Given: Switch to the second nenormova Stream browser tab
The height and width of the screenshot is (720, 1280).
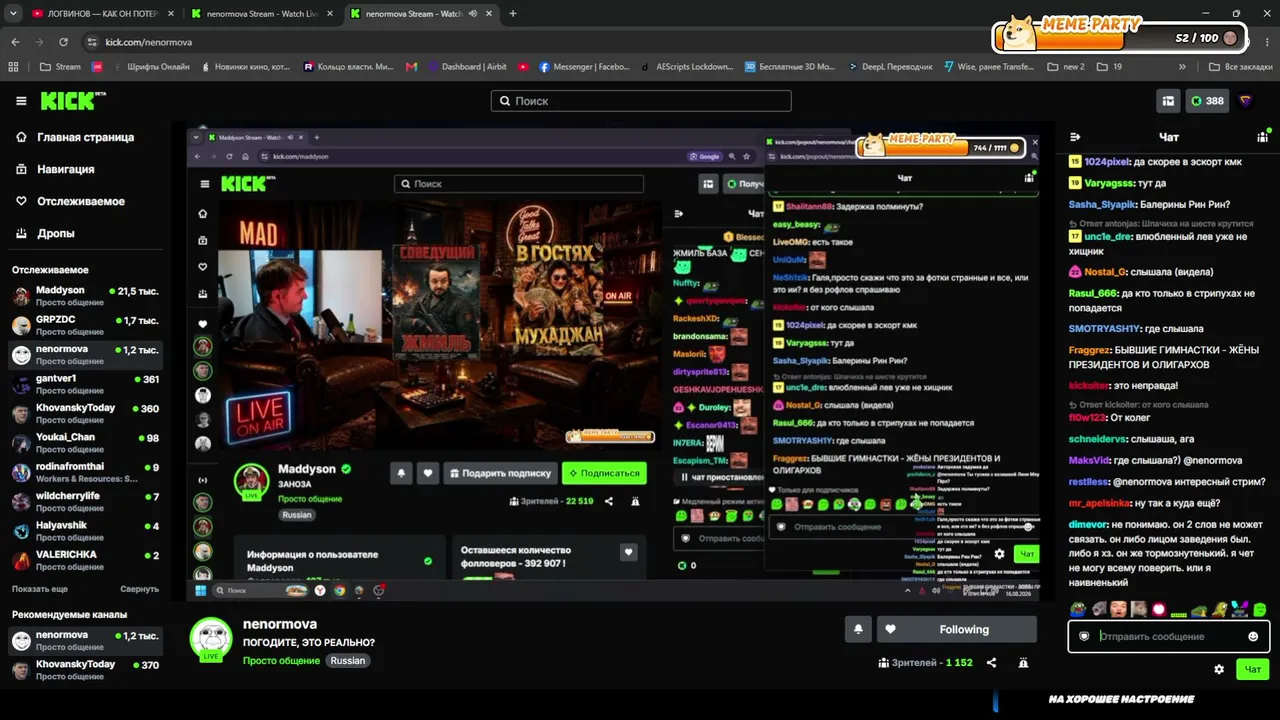Looking at the screenshot, I should pyautogui.click(x=421, y=14).
